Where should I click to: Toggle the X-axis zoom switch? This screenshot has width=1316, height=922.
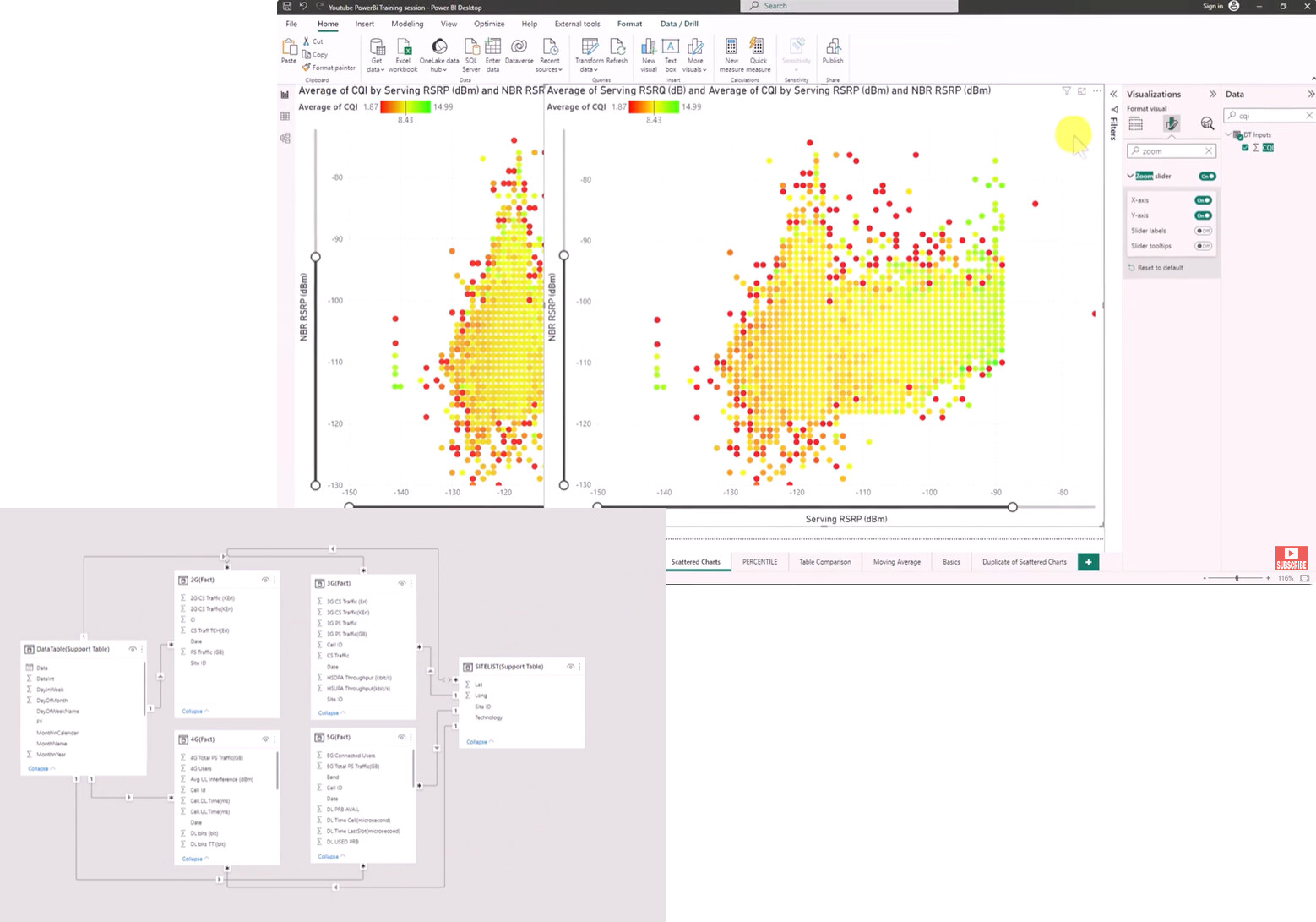pyautogui.click(x=1203, y=200)
